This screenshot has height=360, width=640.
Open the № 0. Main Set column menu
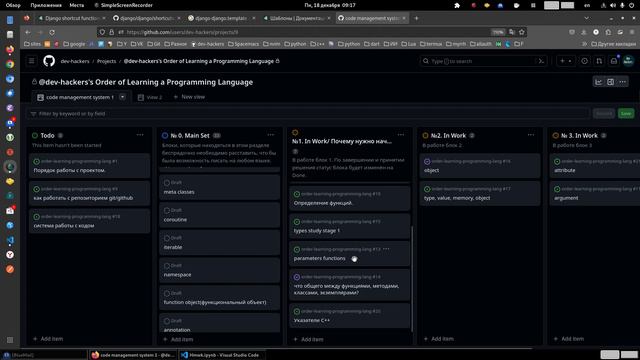pos(271,135)
